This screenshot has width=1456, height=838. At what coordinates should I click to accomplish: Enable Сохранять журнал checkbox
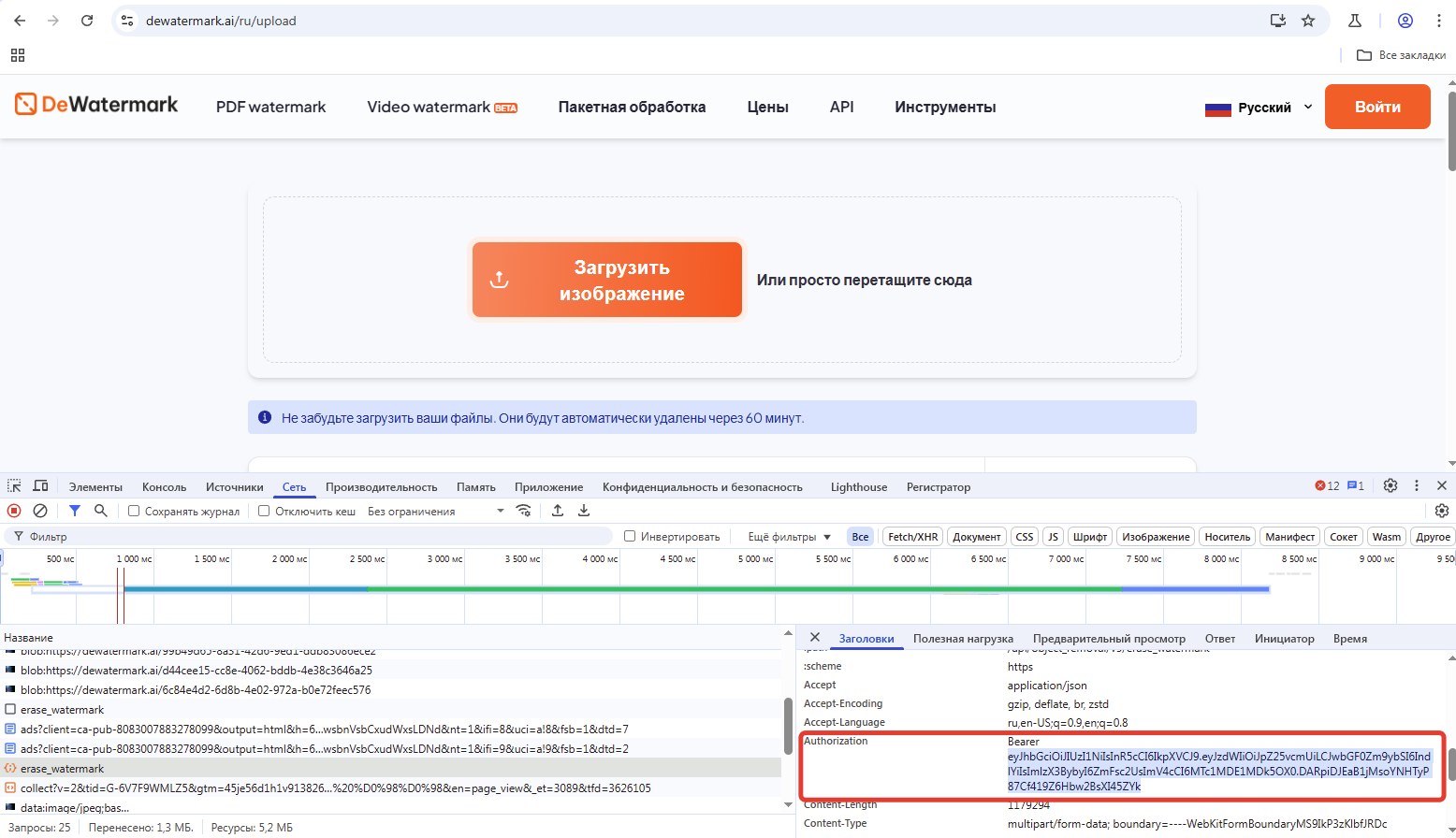pos(134,512)
